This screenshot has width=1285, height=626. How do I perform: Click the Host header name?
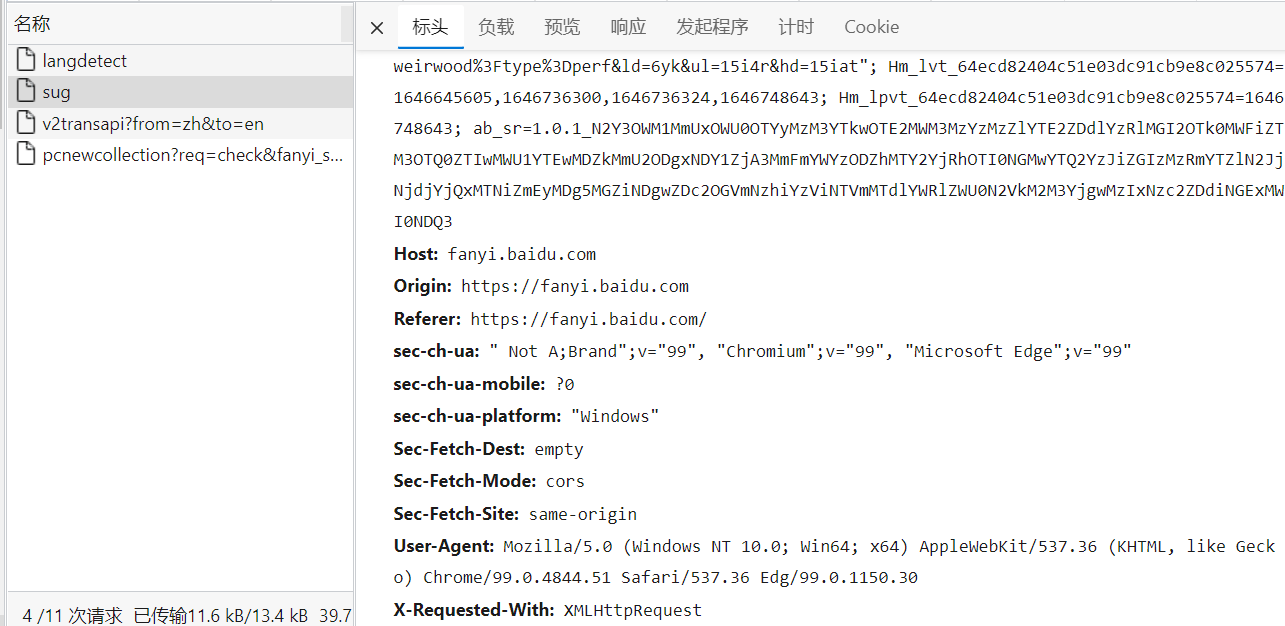tap(416, 254)
